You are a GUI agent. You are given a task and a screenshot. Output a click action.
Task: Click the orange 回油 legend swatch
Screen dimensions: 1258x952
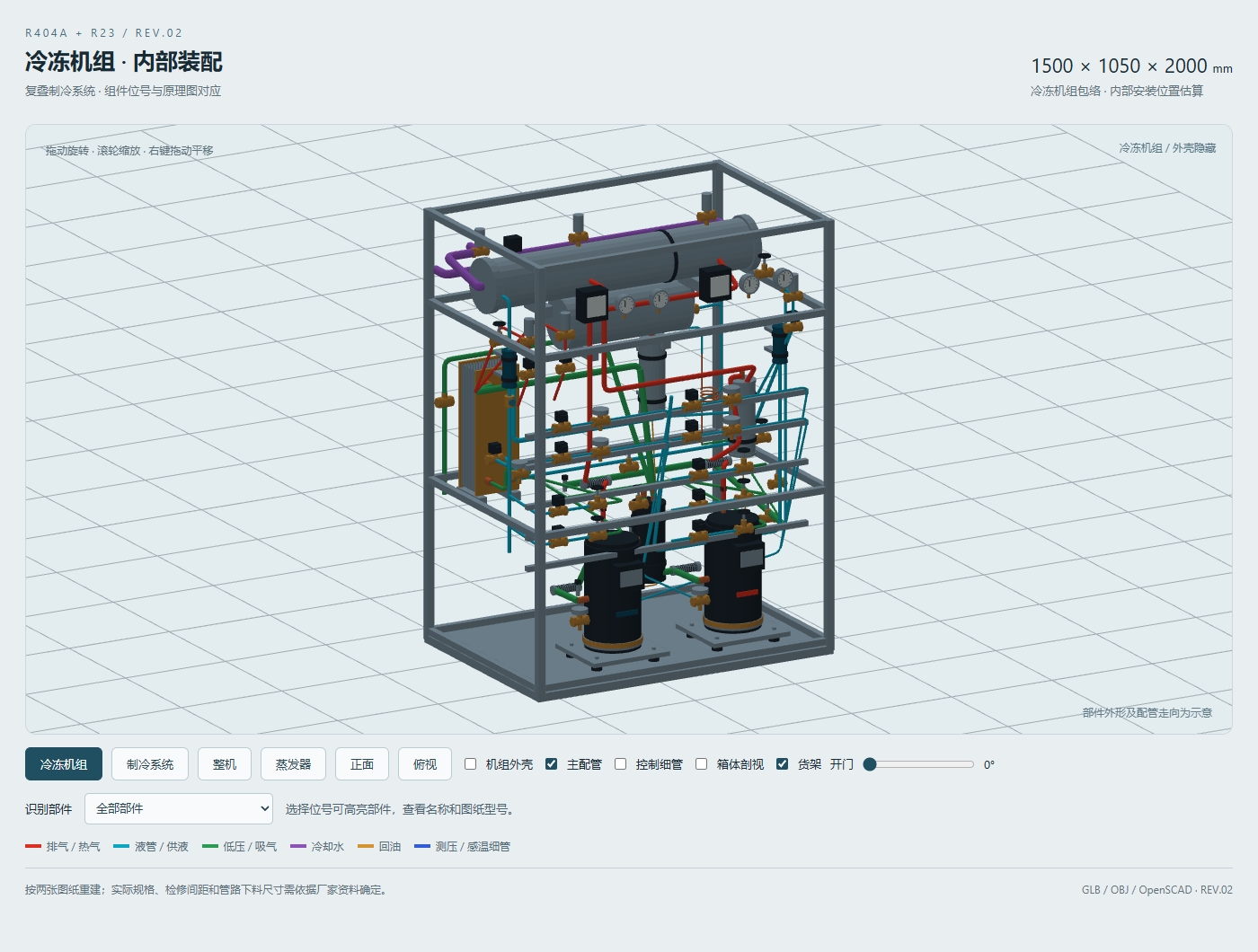[x=365, y=846]
